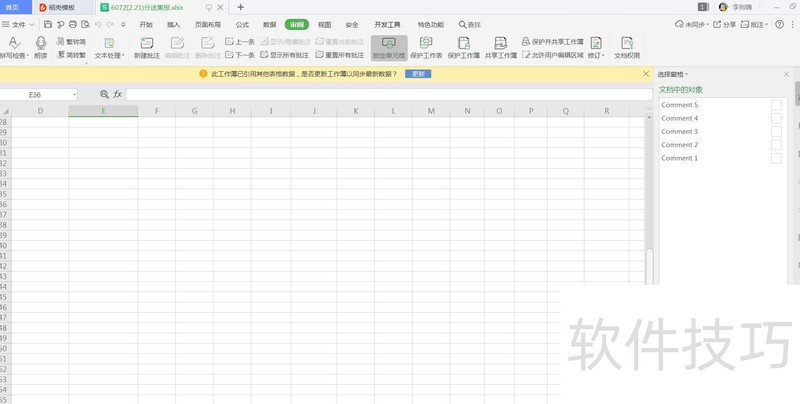The width and height of the screenshot is (800, 404).
Task: Toggle visibility checkbox for Comment 4
Action: coord(776,118)
